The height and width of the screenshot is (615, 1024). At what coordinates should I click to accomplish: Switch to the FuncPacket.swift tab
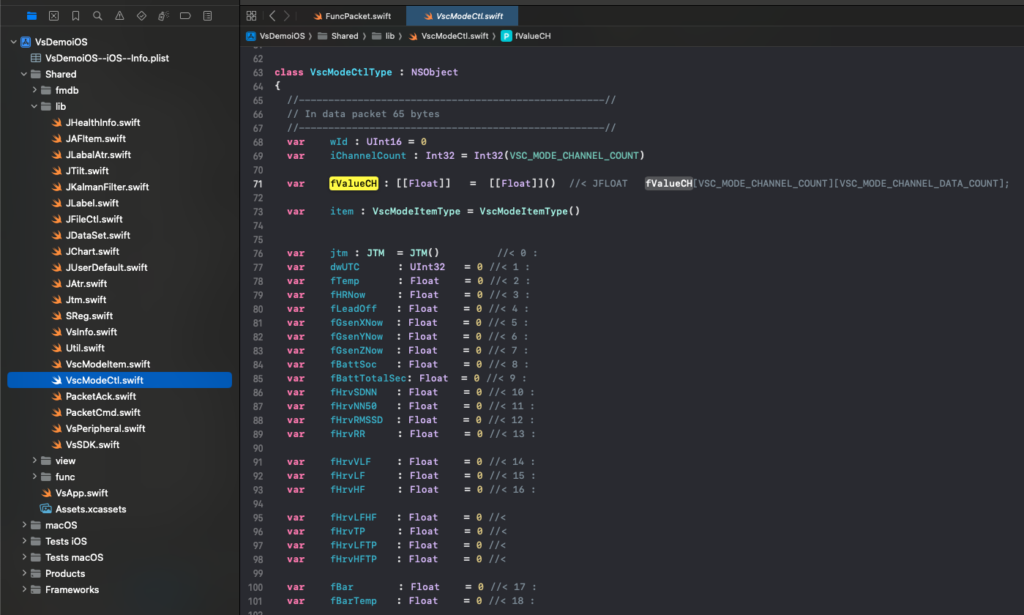click(x=355, y=16)
